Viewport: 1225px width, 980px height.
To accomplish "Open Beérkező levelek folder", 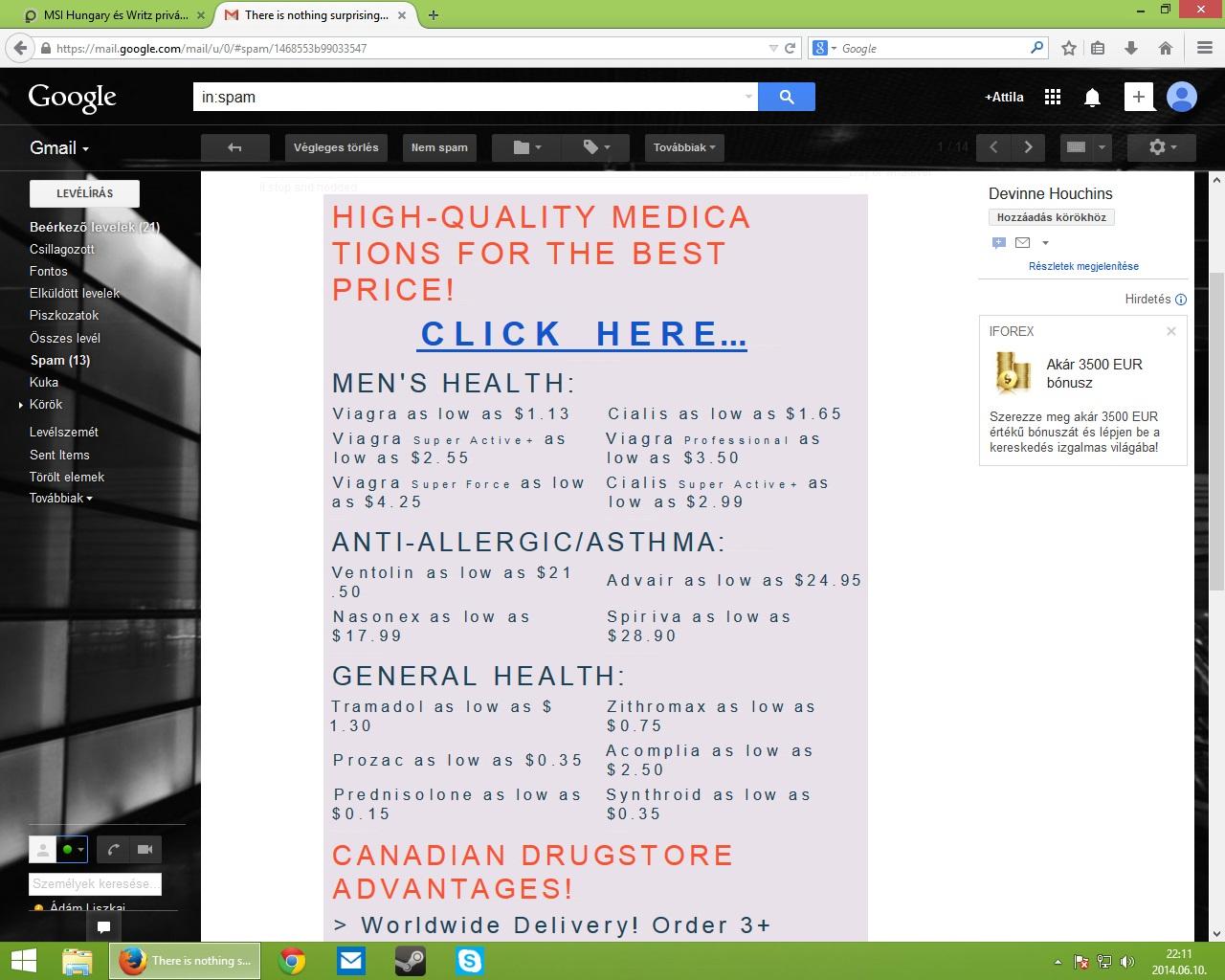I will (95, 227).
